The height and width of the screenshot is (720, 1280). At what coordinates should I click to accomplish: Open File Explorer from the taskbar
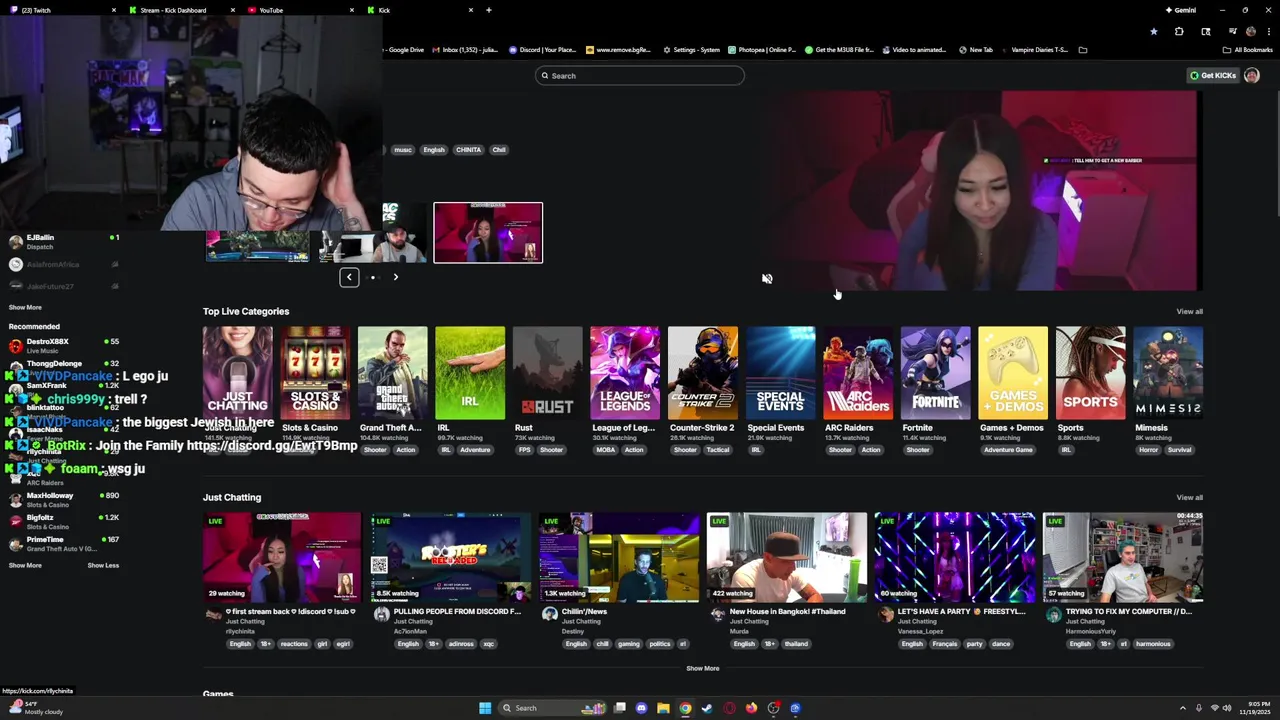tap(662, 708)
